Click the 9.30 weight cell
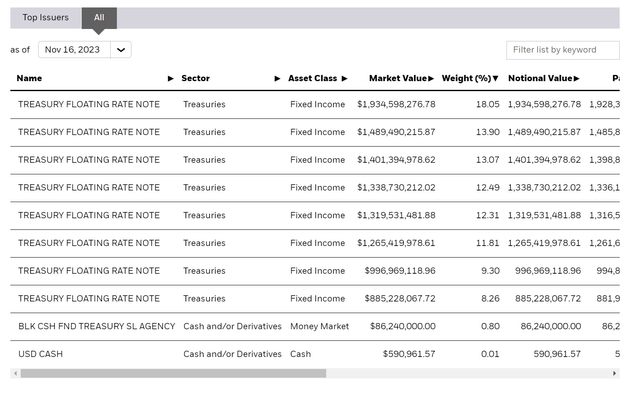The height and width of the screenshot is (393, 640). [490, 271]
